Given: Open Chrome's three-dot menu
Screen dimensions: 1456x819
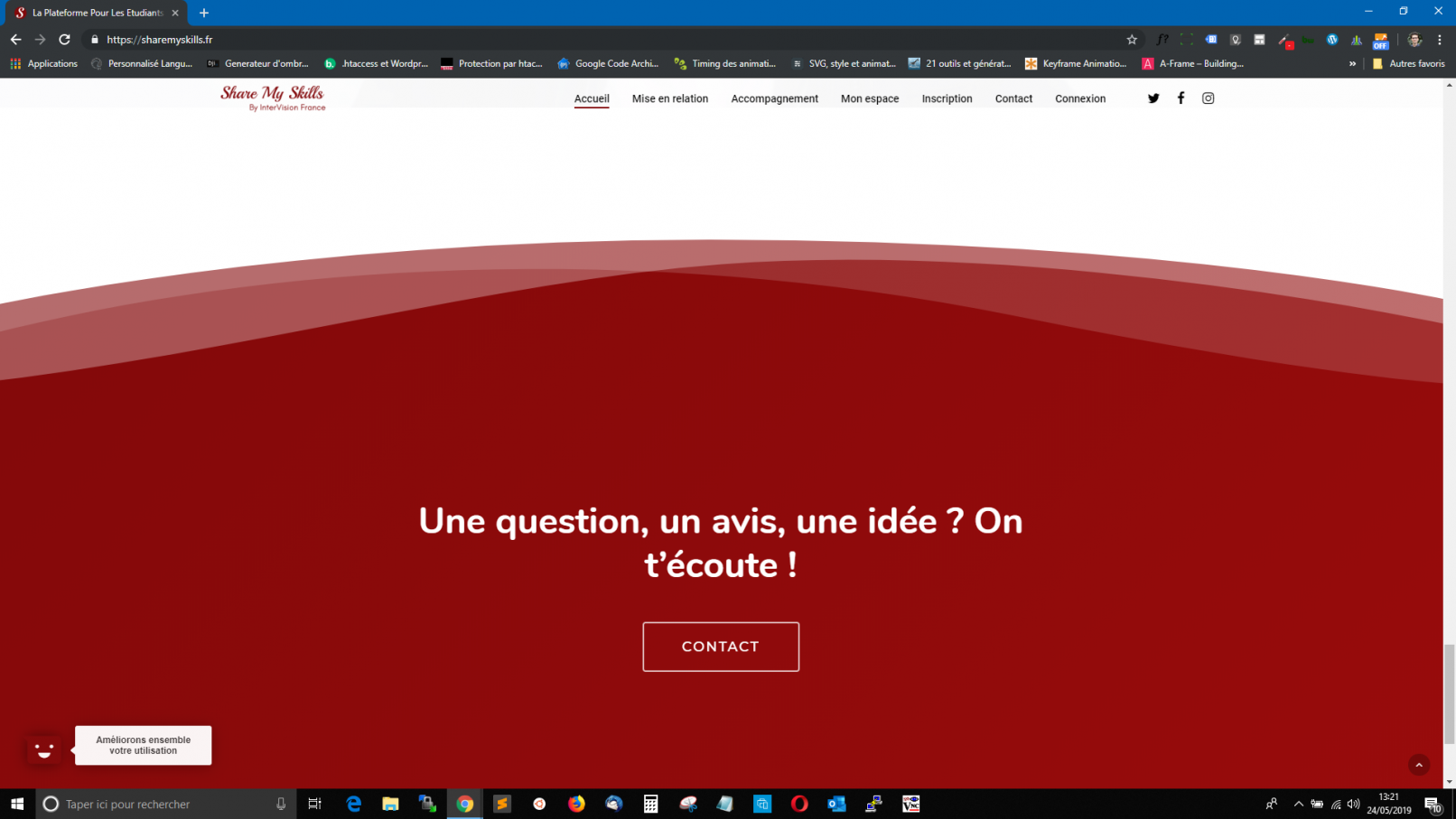Looking at the screenshot, I should (1440, 40).
